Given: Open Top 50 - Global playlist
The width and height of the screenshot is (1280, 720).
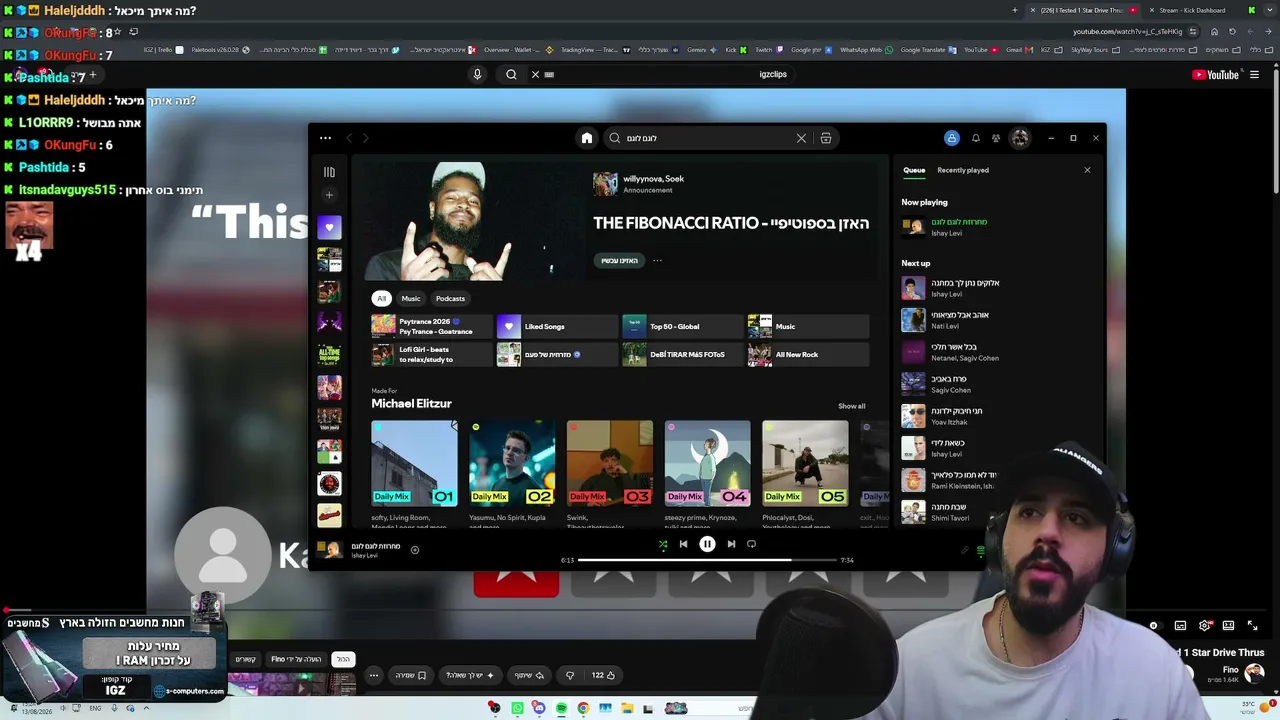Looking at the screenshot, I should pyautogui.click(x=683, y=326).
